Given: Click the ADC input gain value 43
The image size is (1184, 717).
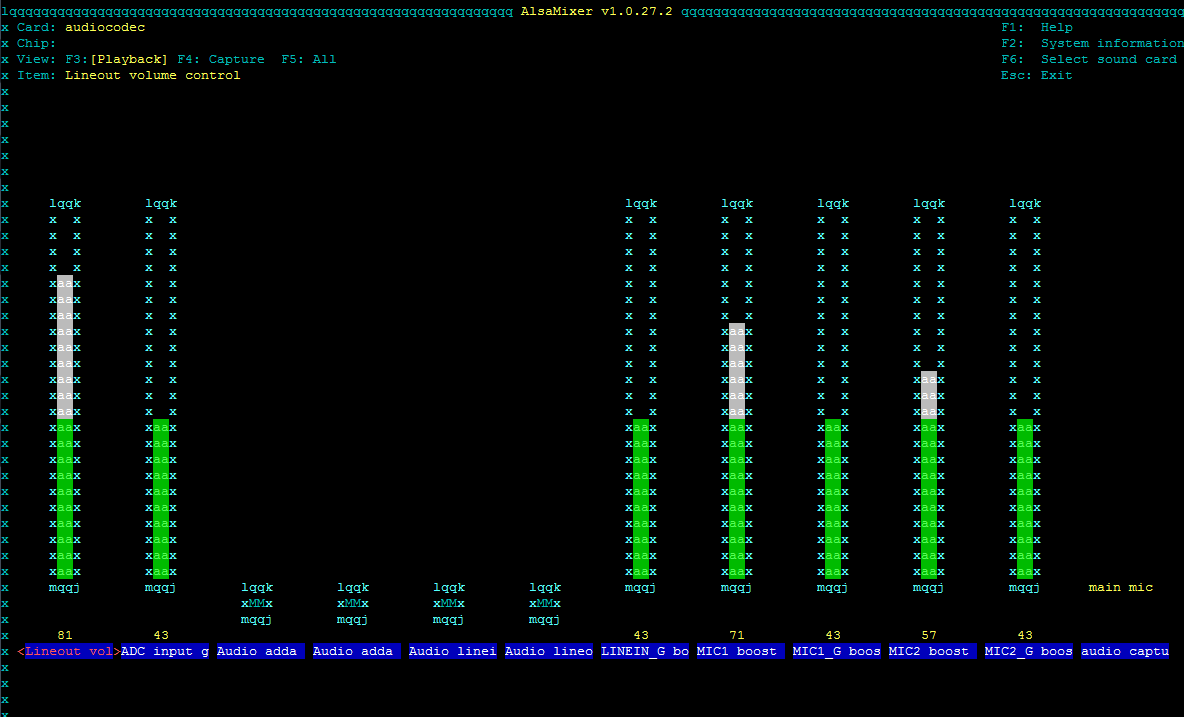Looking at the screenshot, I should coord(161,635).
